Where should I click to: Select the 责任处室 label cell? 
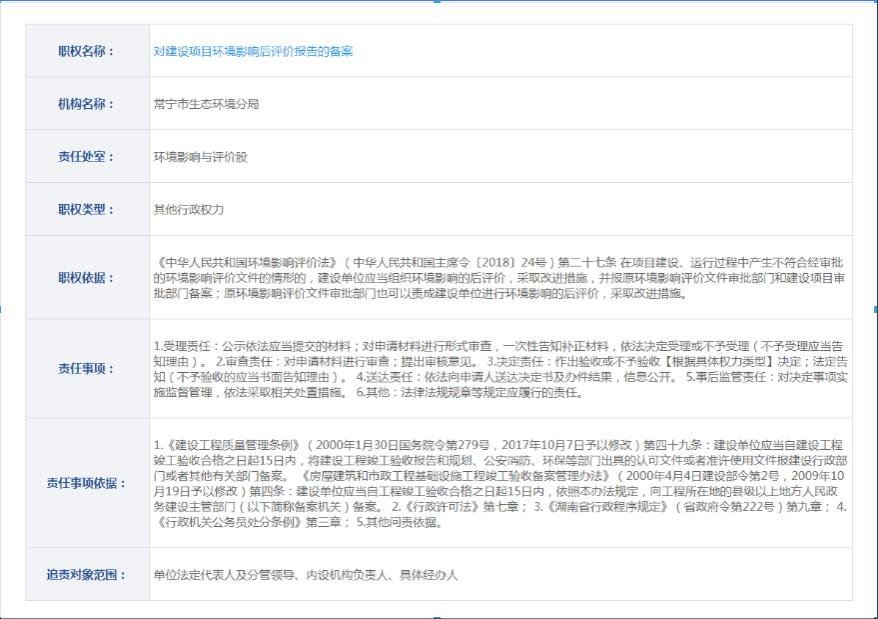click(x=87, y=157)
